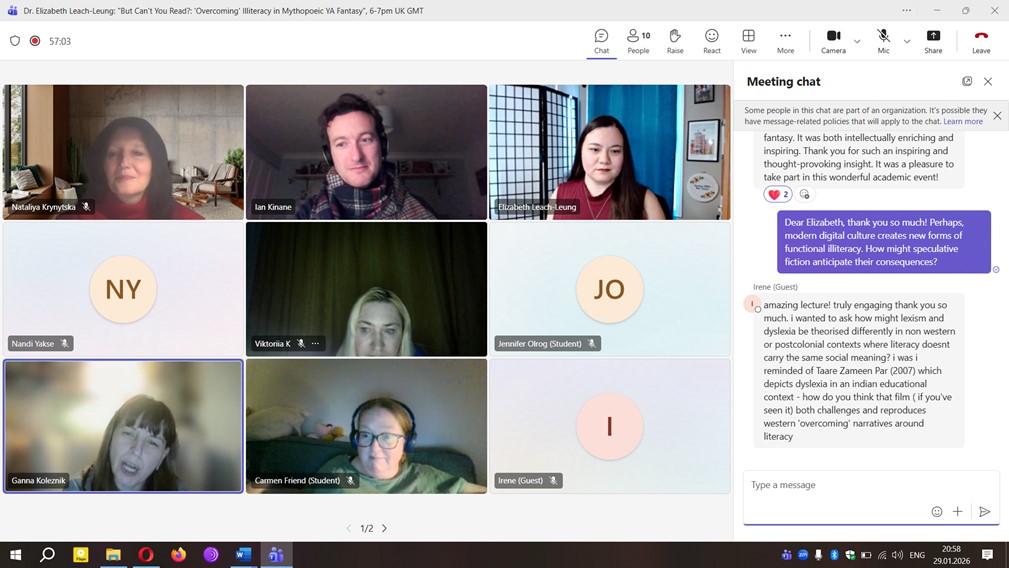Open the Chat panel tab
Image resolution: width=1009 pixels, height=568 pixels.
(x=601, y=41)
